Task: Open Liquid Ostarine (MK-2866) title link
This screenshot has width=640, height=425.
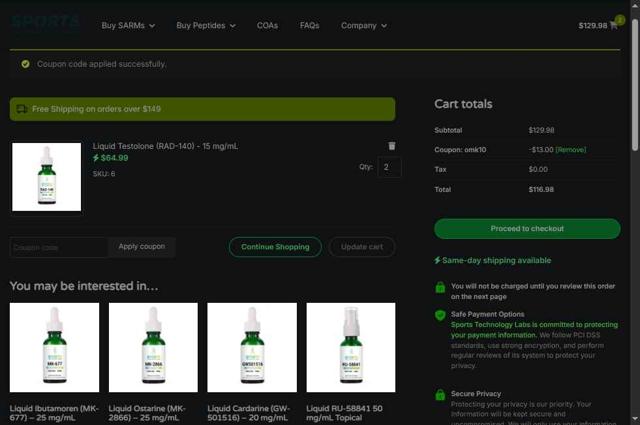Action: tap(147, 413)
